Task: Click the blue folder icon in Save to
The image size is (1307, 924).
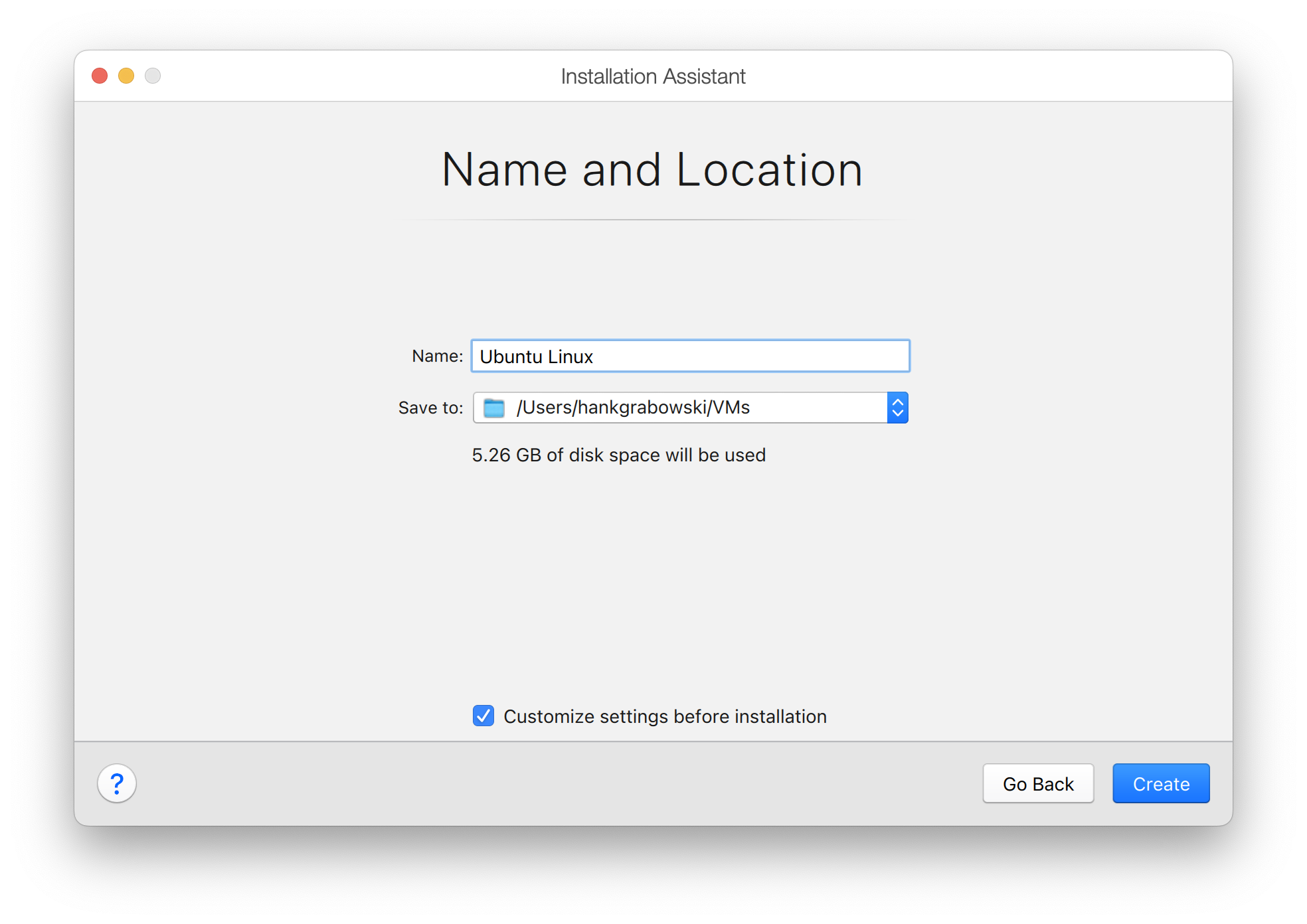Action: (494, 408)
